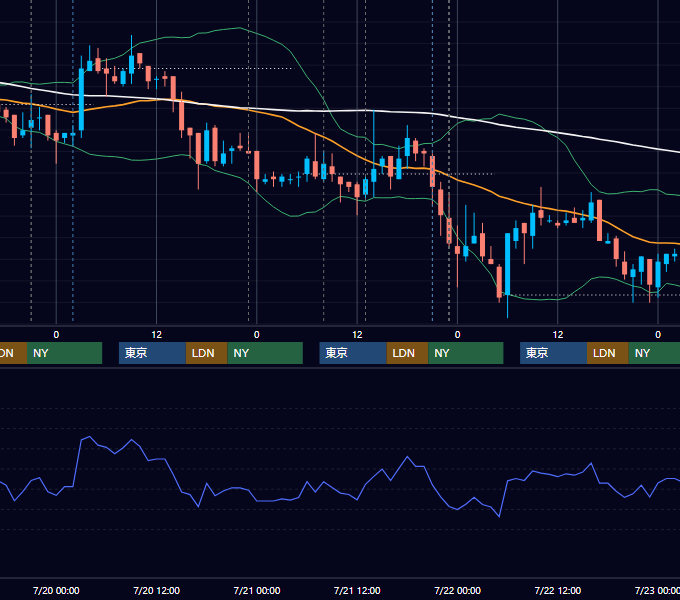Click the 7/22 00:00 time axis label
The image size is (680, 600).
click(x=458, y=590)
